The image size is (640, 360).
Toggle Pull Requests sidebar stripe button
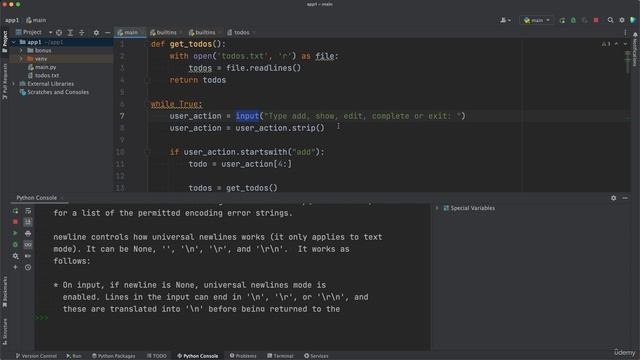click(4, 81)
